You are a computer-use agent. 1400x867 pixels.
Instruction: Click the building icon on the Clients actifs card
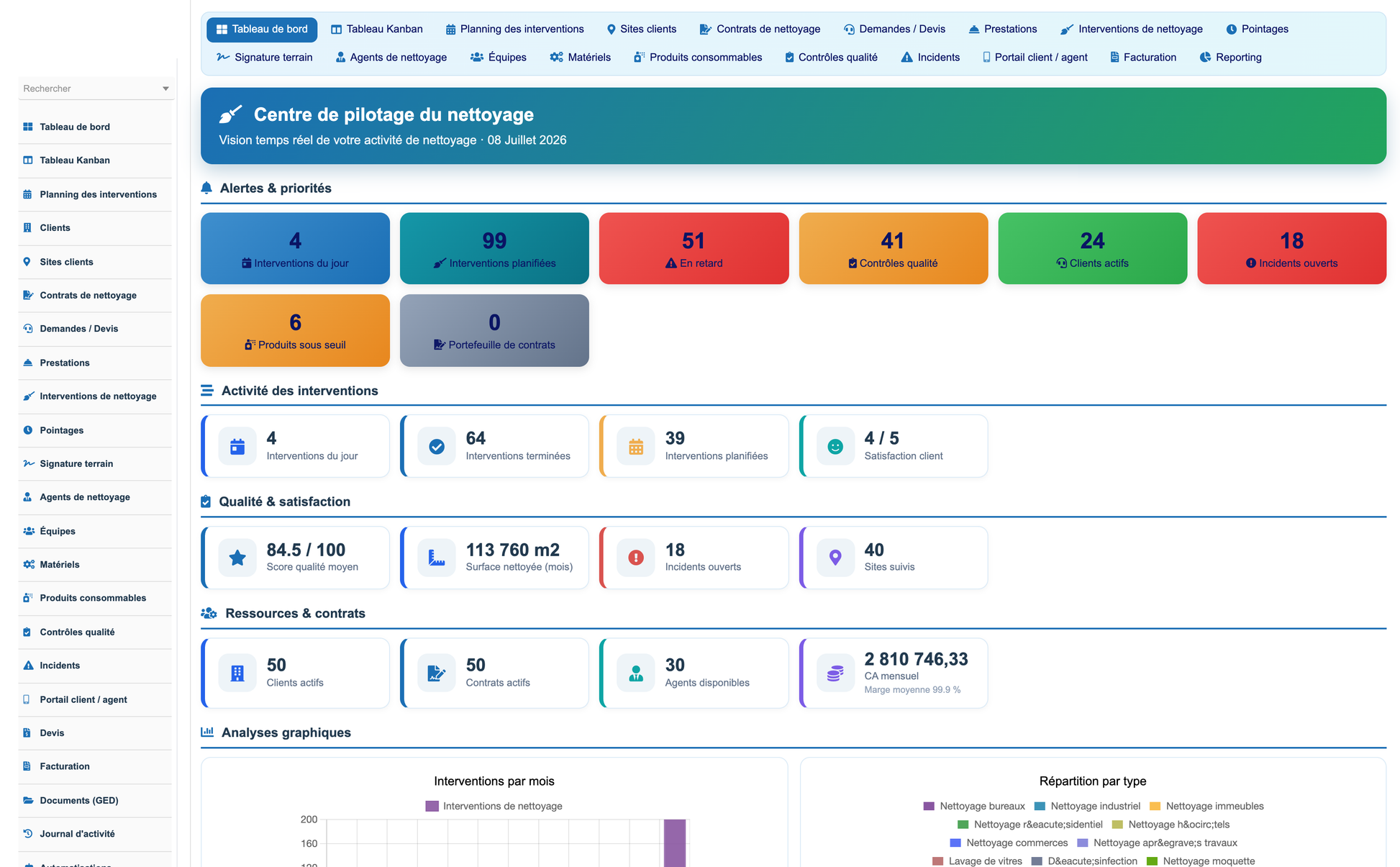coord(237,673)
